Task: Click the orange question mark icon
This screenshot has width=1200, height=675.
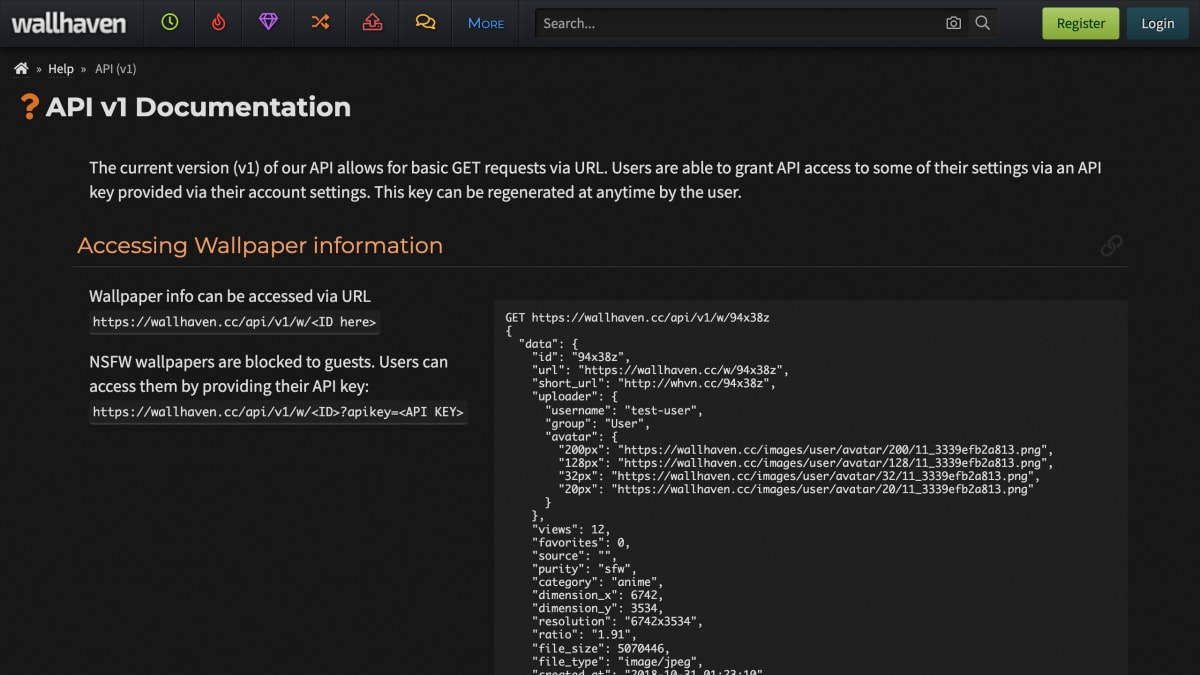Action: pos(30,107)
